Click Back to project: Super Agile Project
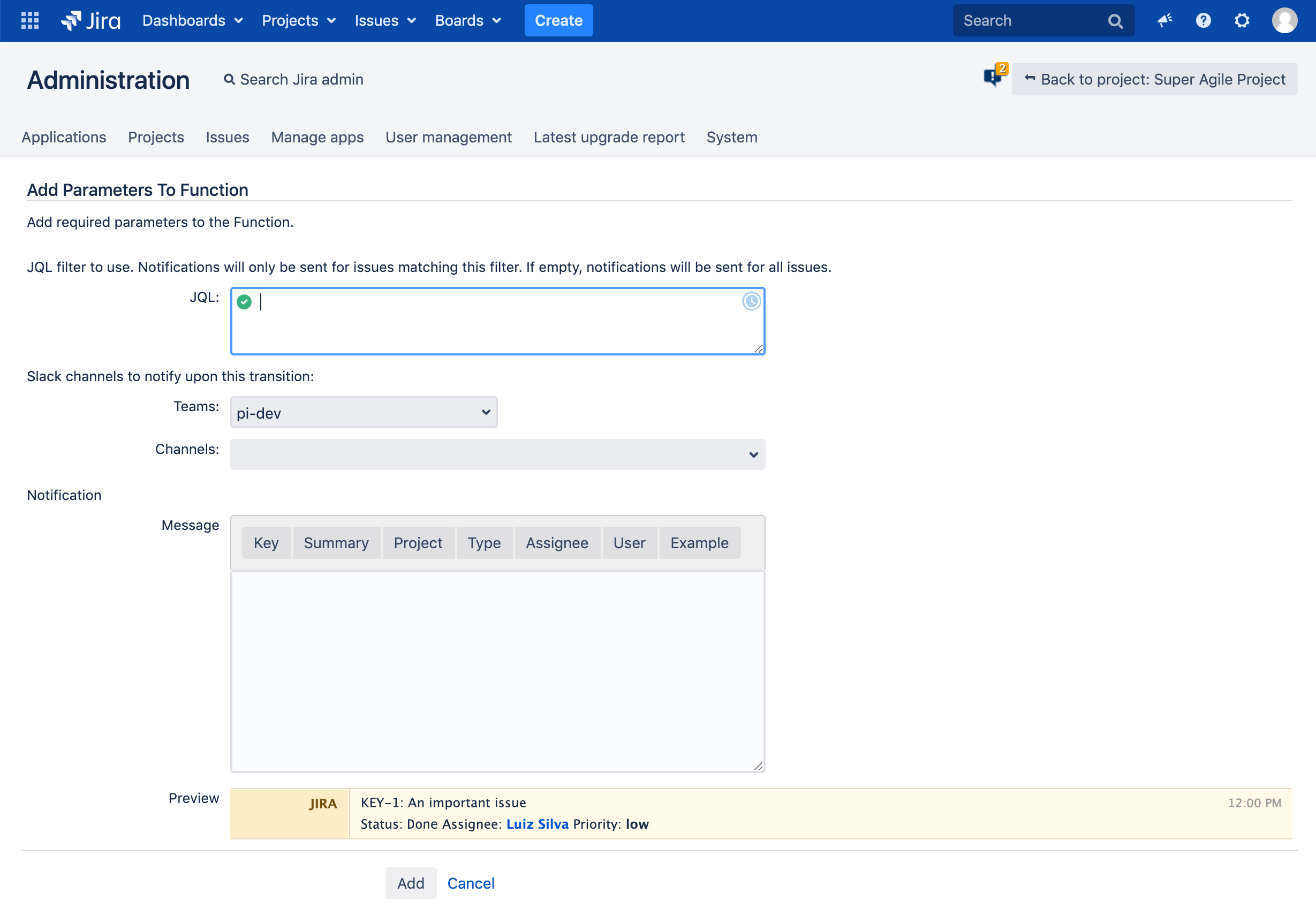This screenshot has width=1316, height=909. pyautogui.click(x=1154, y=79)
